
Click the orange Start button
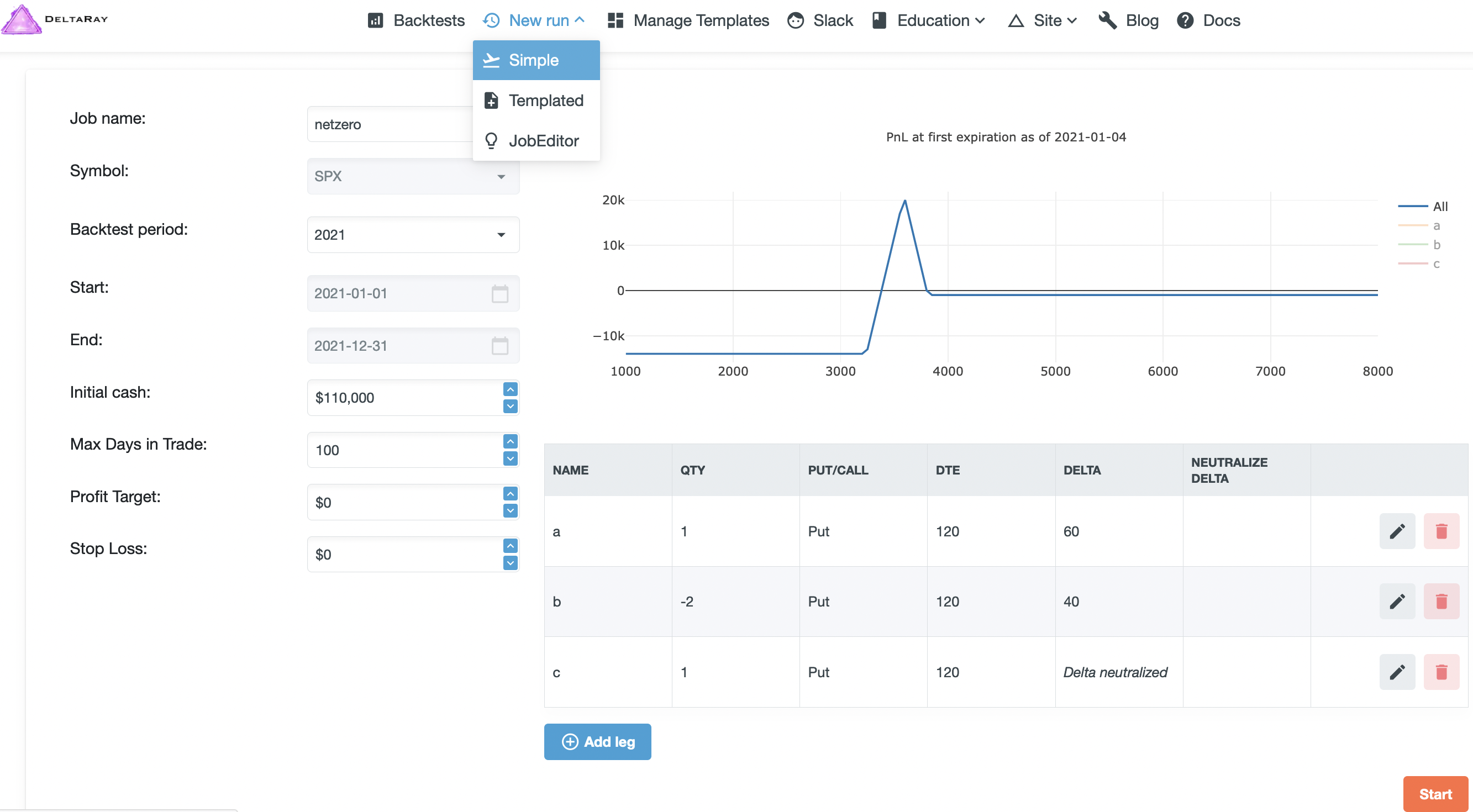[x=1435, y=794]
